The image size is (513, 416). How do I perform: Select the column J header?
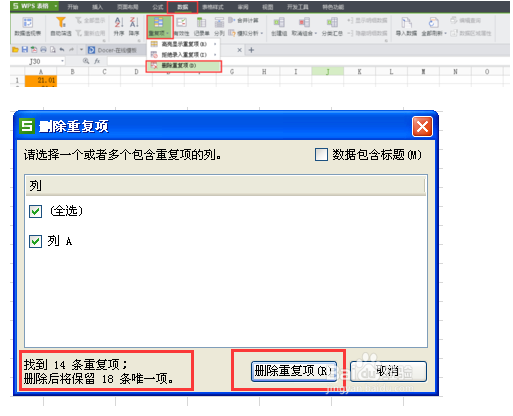(328, 71)
